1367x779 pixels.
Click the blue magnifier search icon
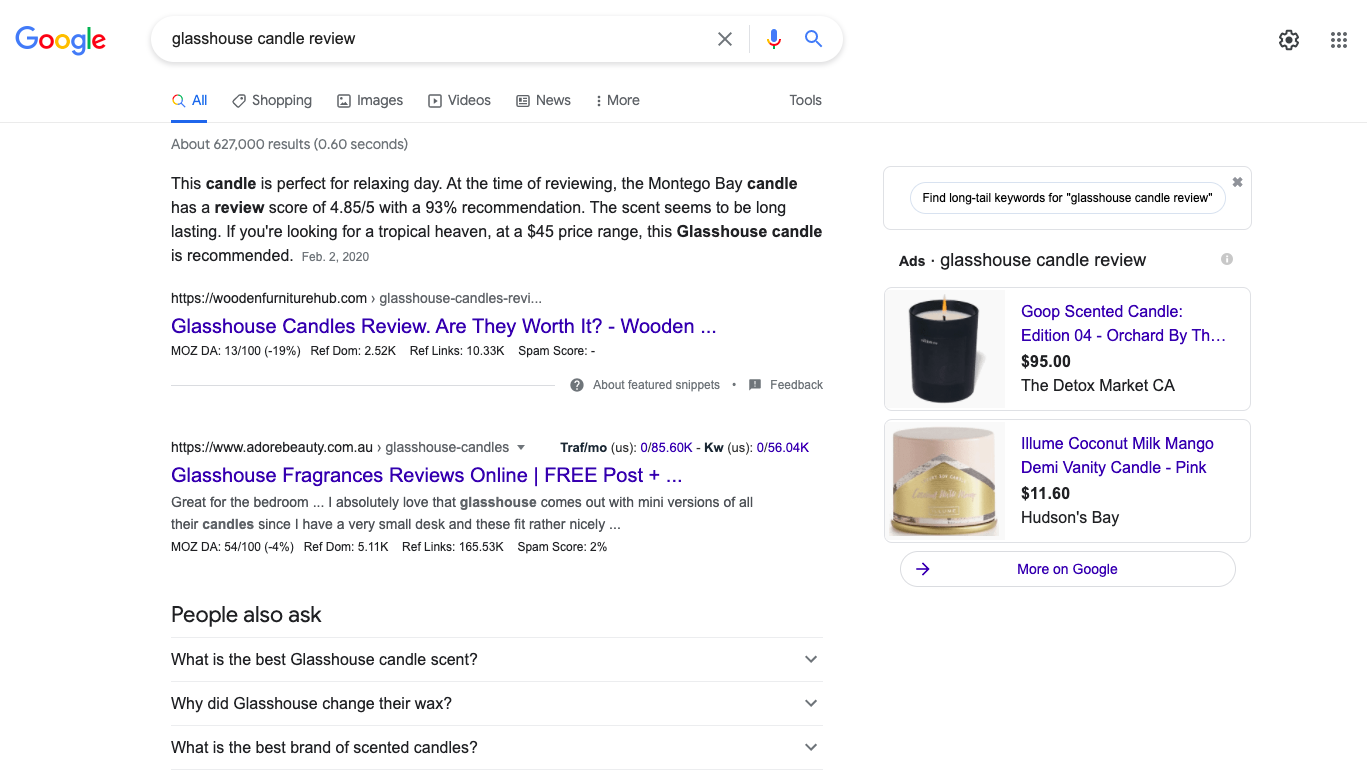(813, 39)
